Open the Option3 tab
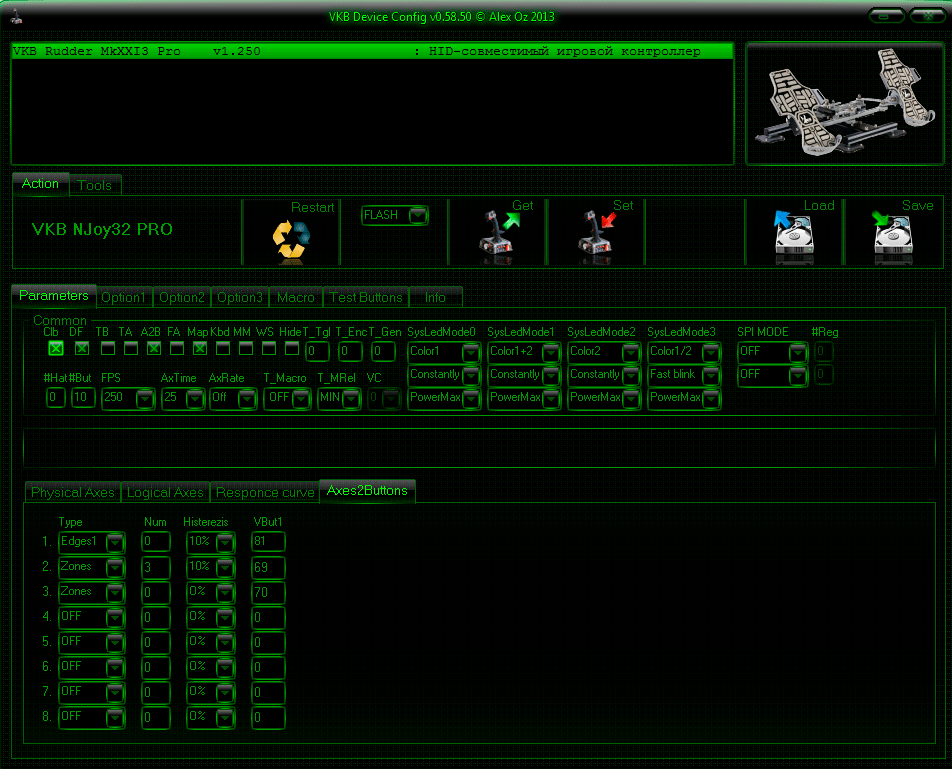Image resolution: width=952 pixels, height=769 pixels. coord(240,297)
